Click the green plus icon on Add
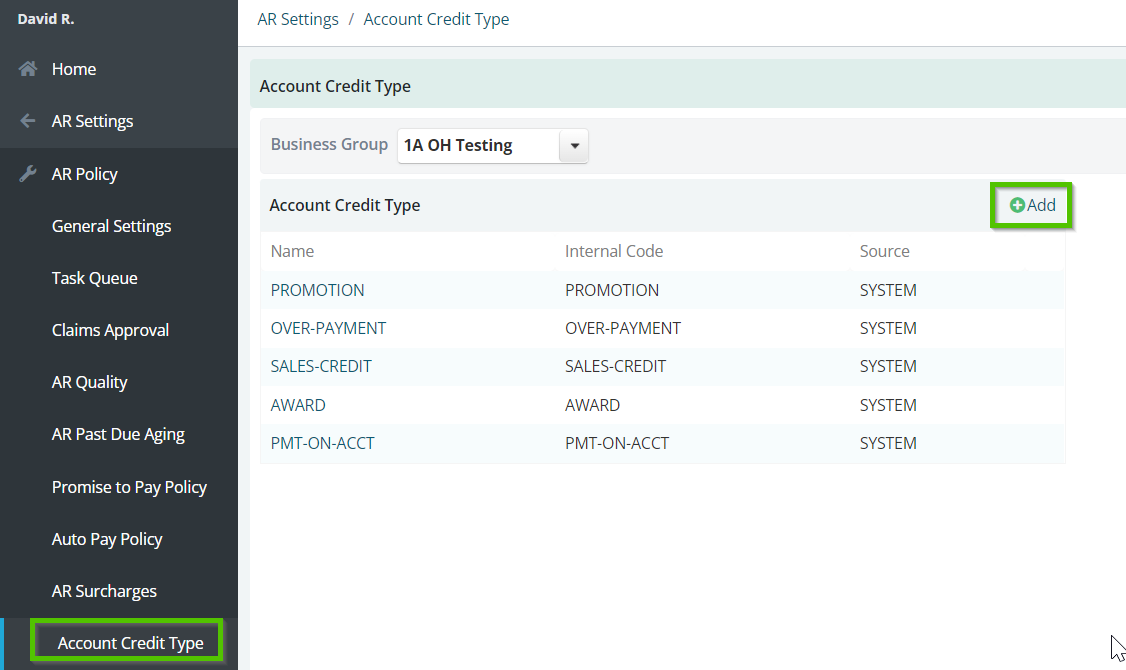The height and width of the screenshot is (670, 1126). pos(1017,205)
